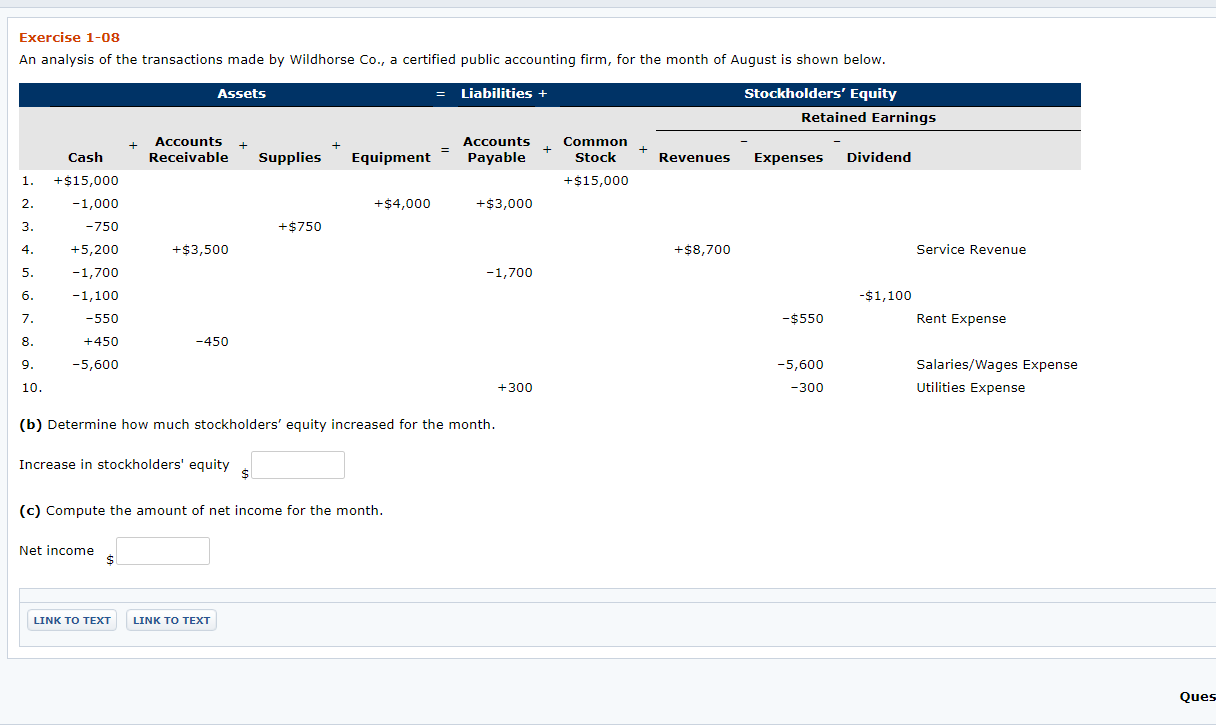Click the +$4,000 Equipment value
Viewport: 1216px width, 726px height.
tap(402, 204)
